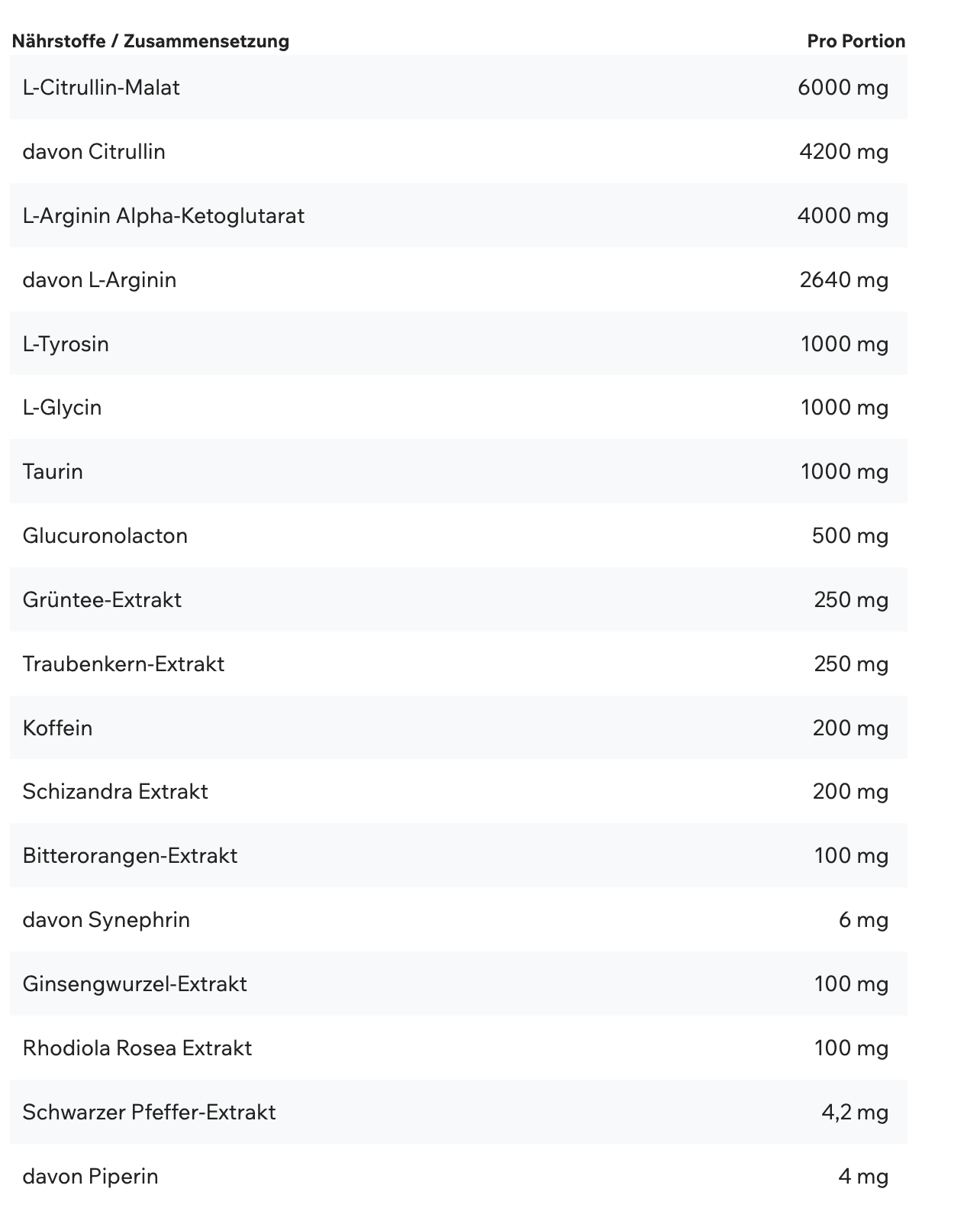Screen dimensions: 980x1208
Task: Click the 500 mg amount value
Action: [x=849, y=536]
